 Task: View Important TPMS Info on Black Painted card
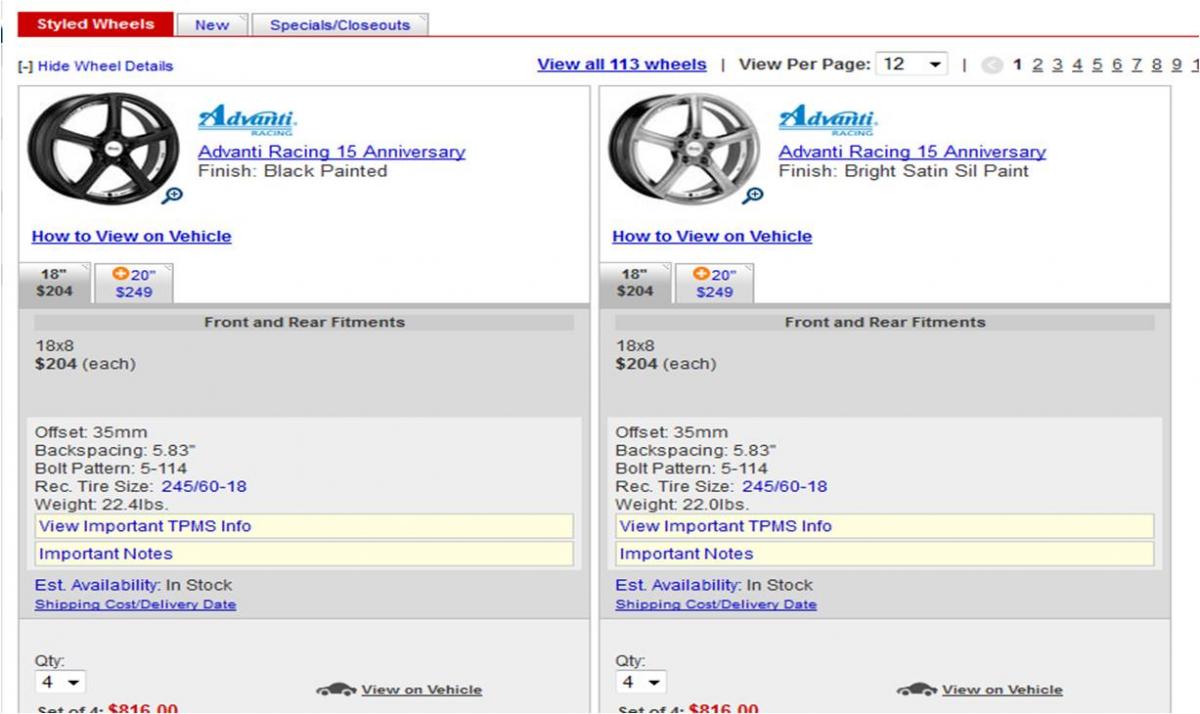[x=304, y=526]
